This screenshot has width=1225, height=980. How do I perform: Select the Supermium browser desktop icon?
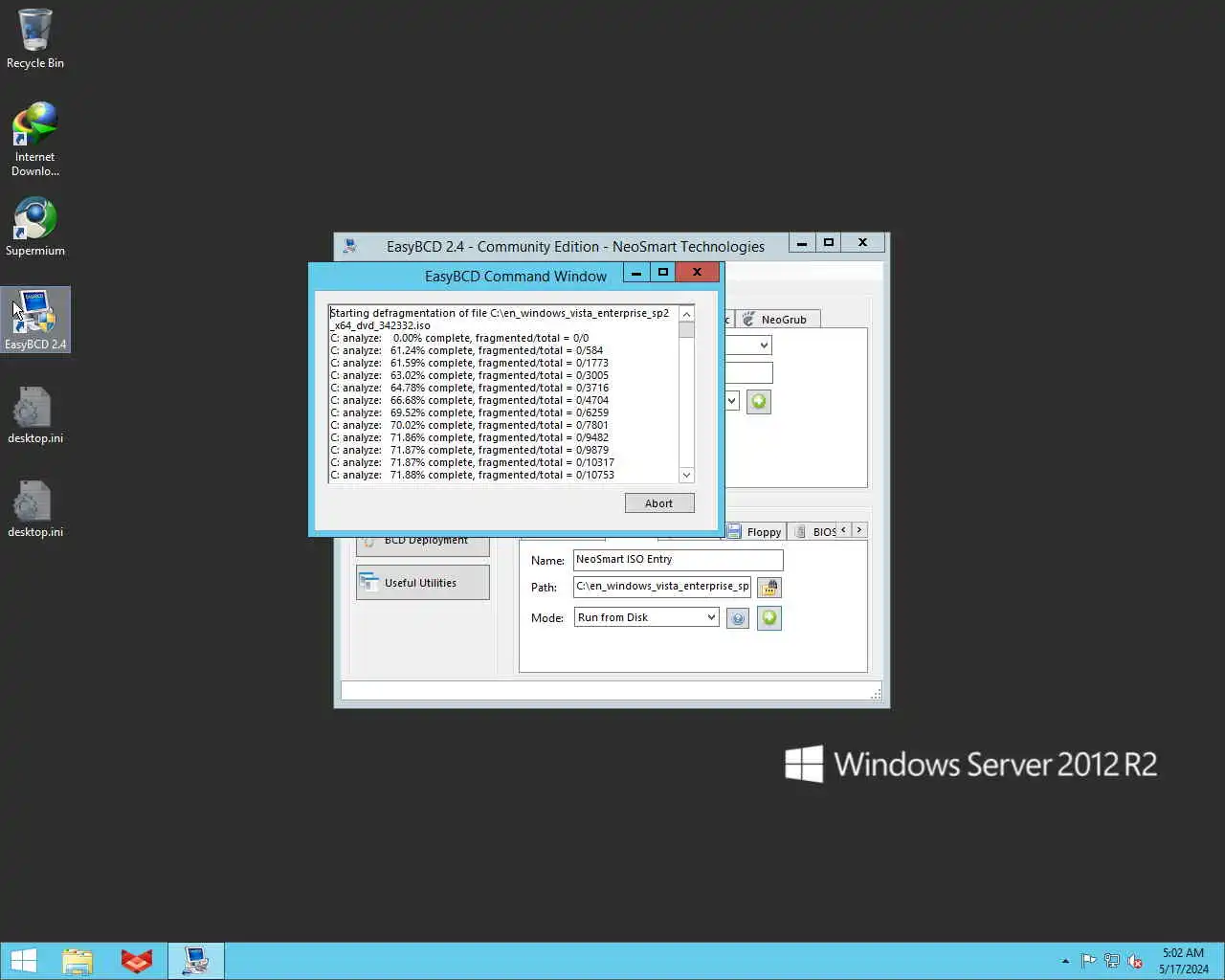click(35, 228)
